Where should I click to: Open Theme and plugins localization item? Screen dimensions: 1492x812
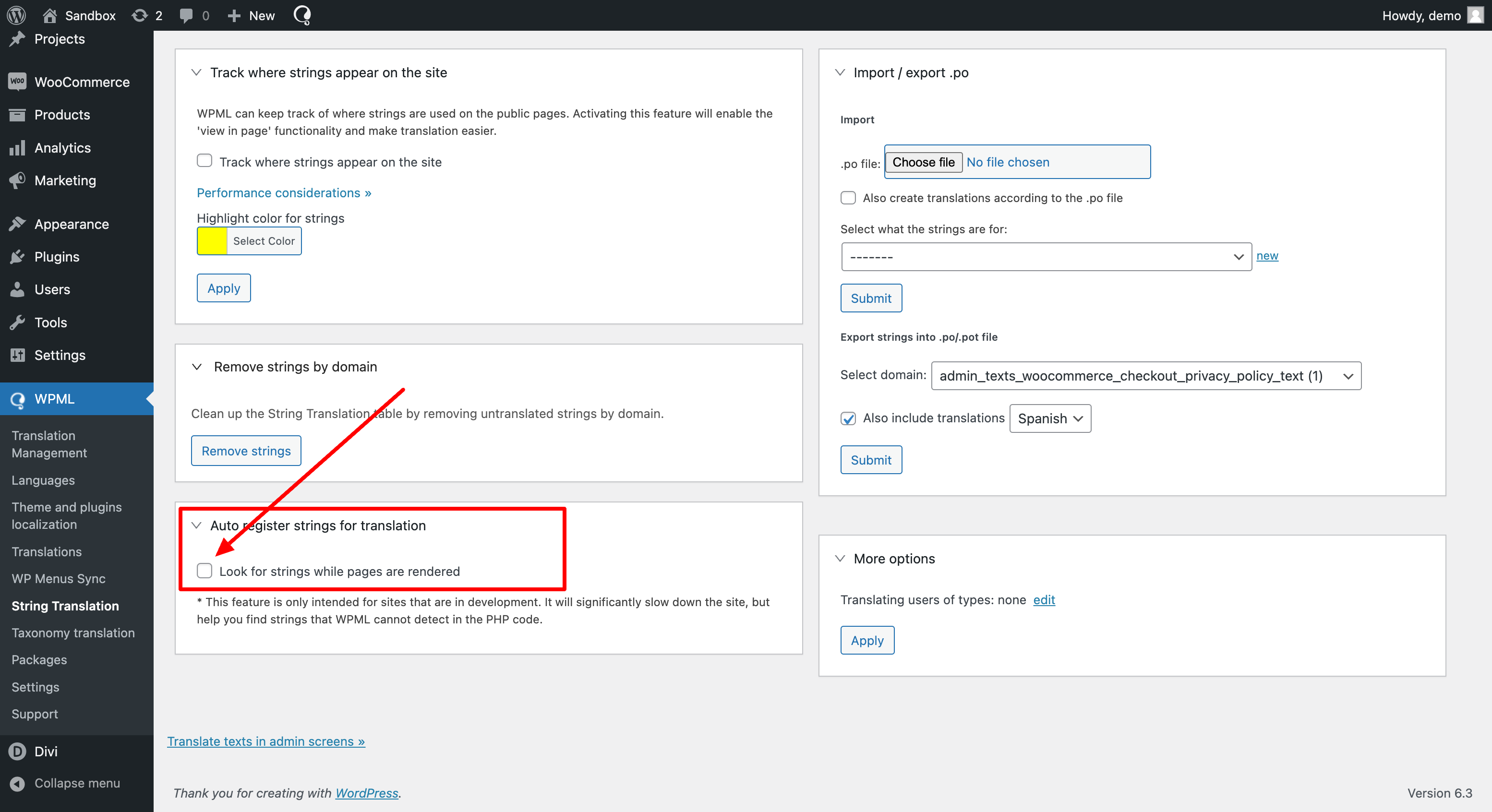point(67,515)
